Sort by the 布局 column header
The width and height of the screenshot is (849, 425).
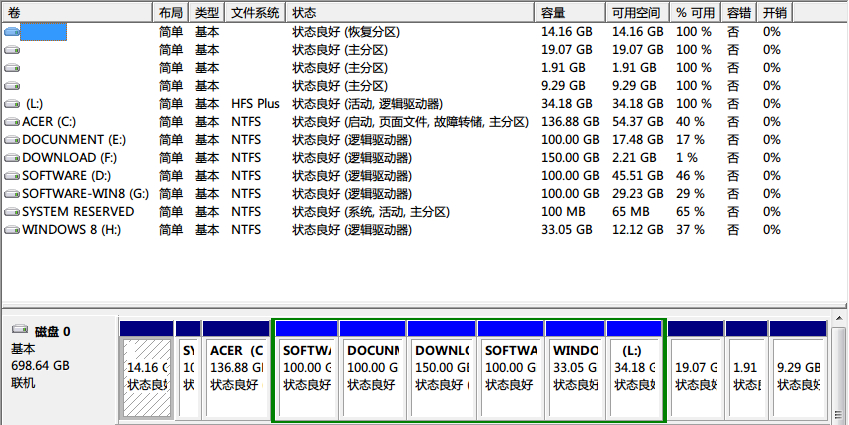pyautogui.click(x=171, y=12)
